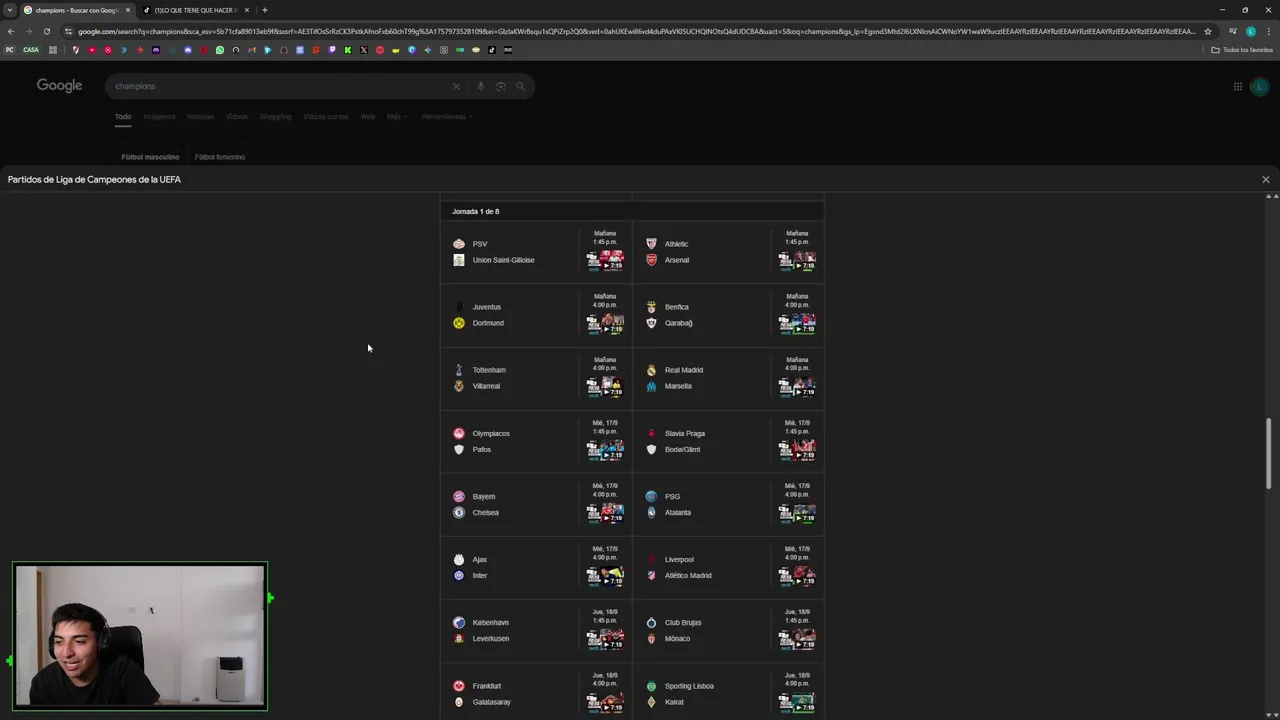Open the Benfica vs Qarabağ match

(728, 315)
